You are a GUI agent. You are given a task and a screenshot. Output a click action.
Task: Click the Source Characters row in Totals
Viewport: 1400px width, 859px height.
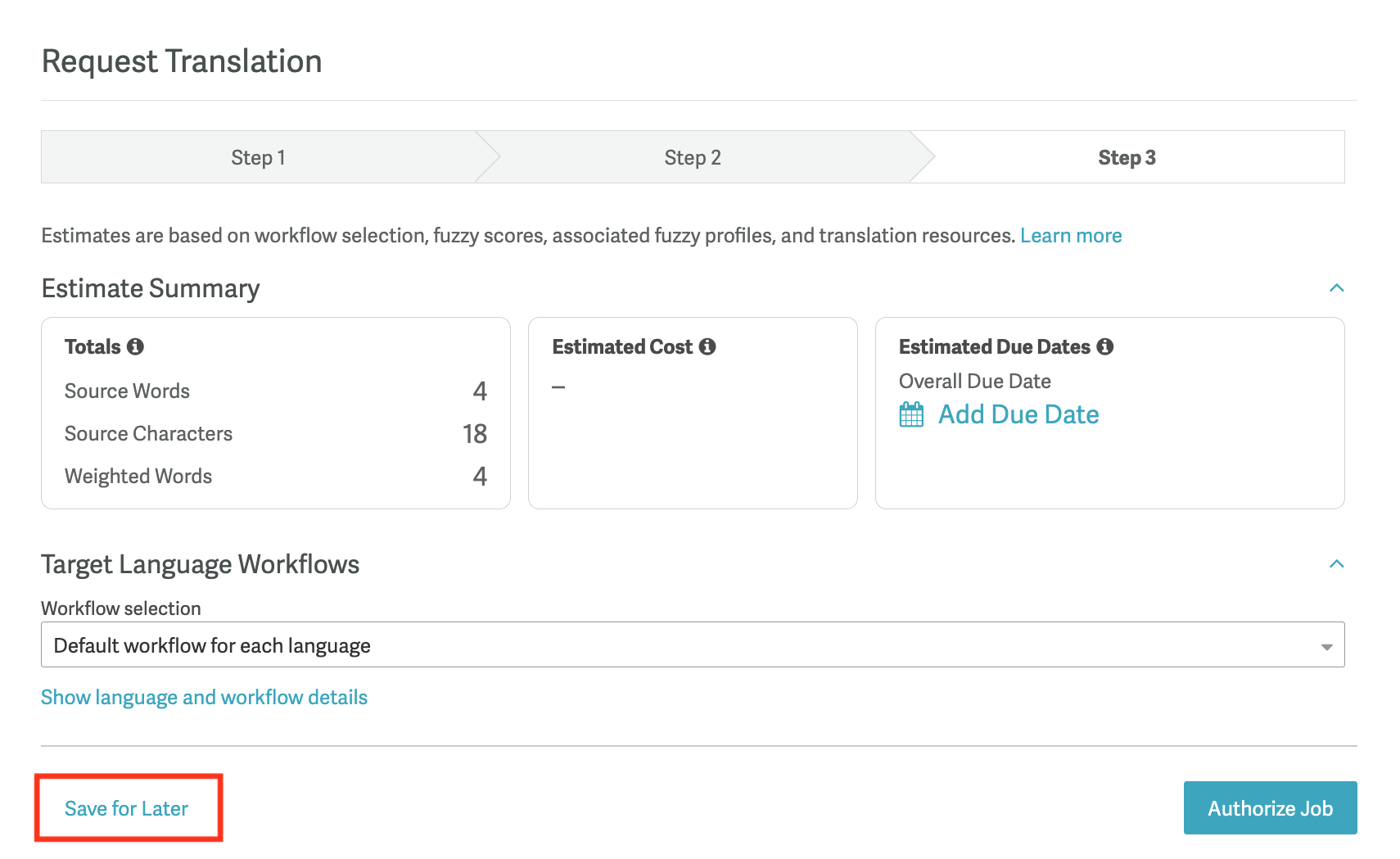[275, 434]
